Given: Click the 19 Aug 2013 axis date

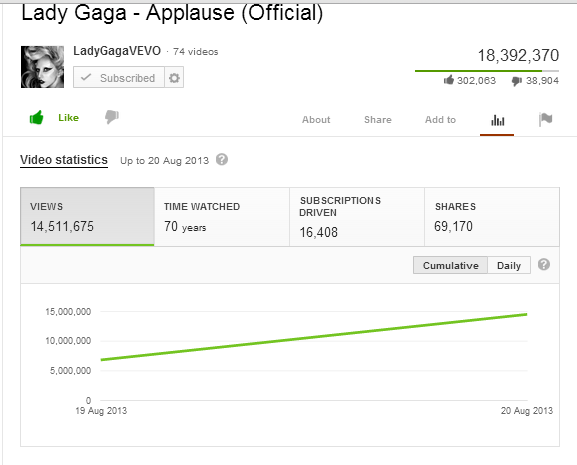Looking at the screenshot, I should click(x=101, y=411).
